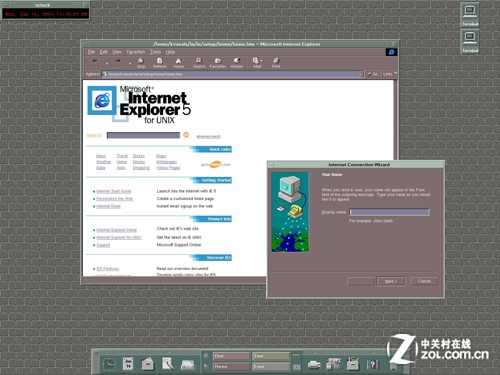Image resolution: width=500 pixels, height=375 pixels.
Task: Reload page with the Refresh icon
Action: [x=160, y=62]
